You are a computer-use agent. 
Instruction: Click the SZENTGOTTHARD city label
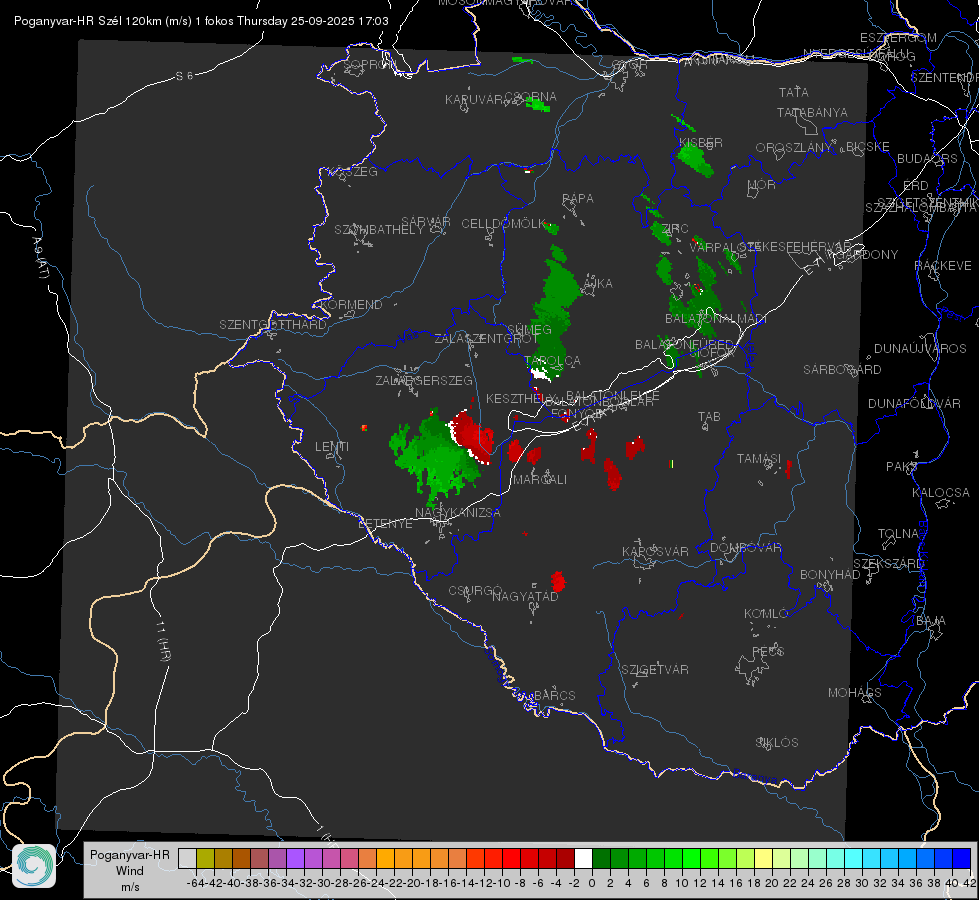click(x=273, y=325)
